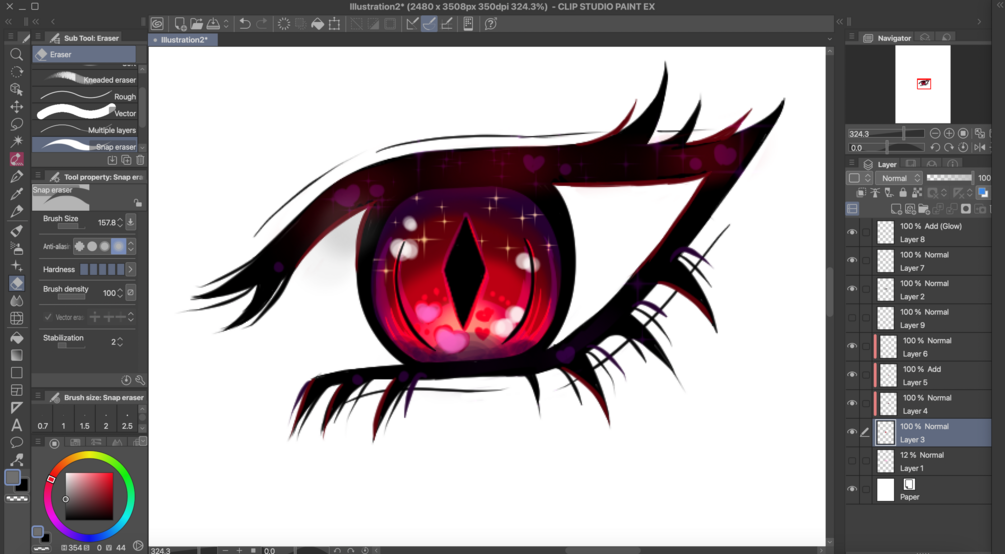This screenshot has height=554, width=1005.
Task: Open the palette color dropdown in Layer panel
Action: pos(860,178)
